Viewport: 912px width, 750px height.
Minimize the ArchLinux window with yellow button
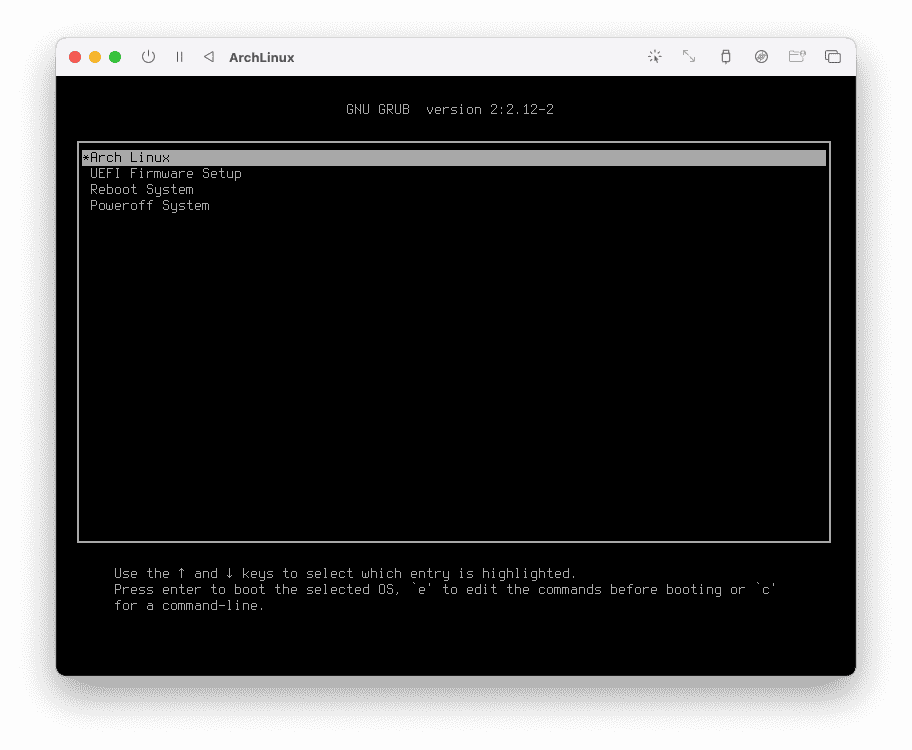pos(95,57)
